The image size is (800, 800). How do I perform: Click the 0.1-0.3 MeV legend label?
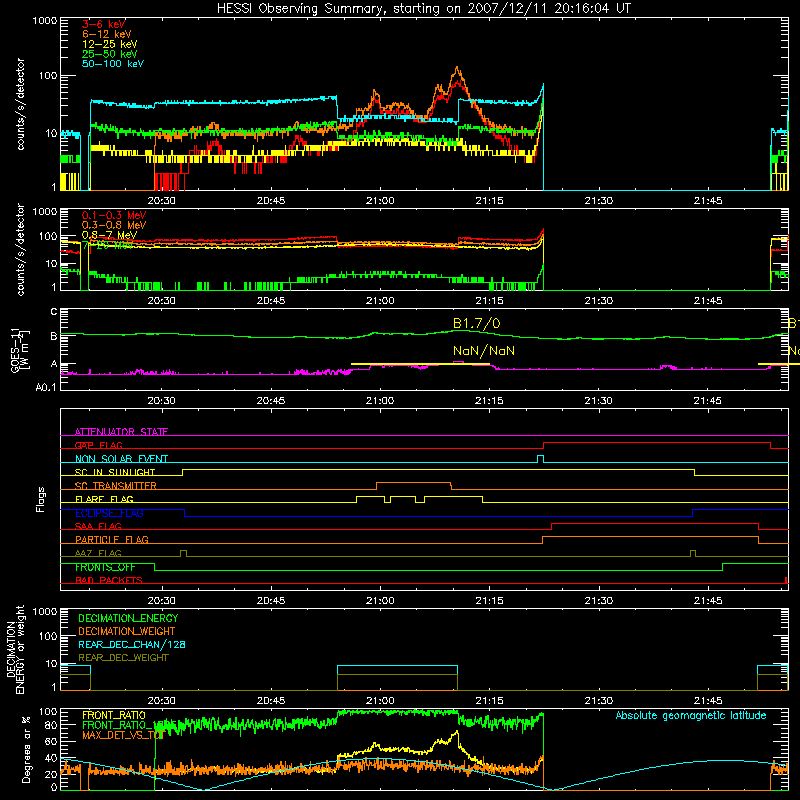(x=114, y=215)
